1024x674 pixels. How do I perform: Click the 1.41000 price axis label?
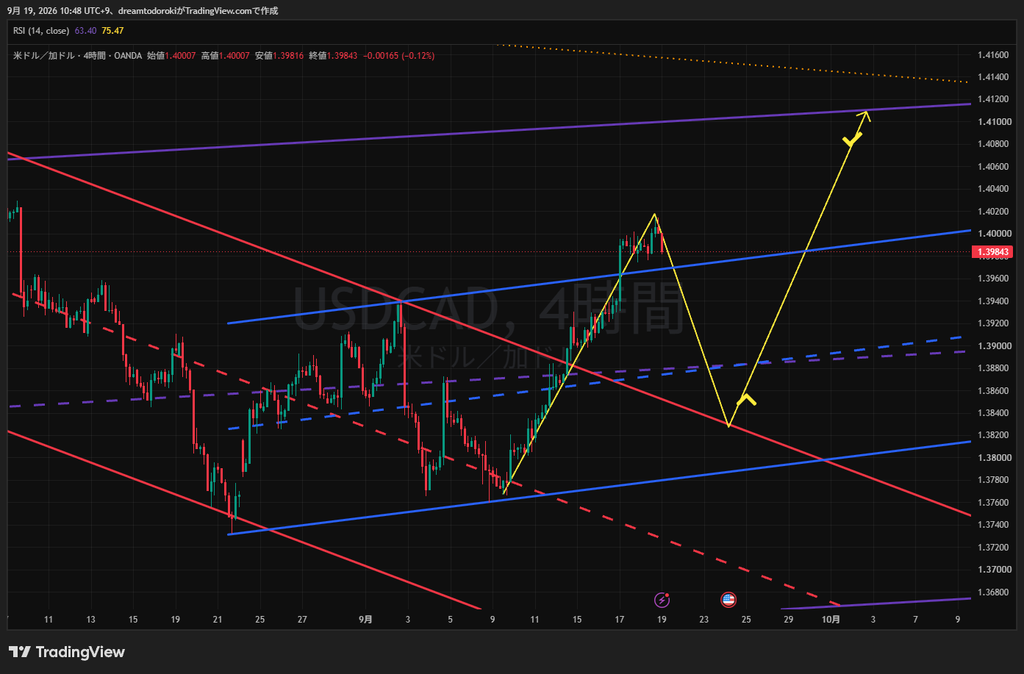(x=995, y=121)
